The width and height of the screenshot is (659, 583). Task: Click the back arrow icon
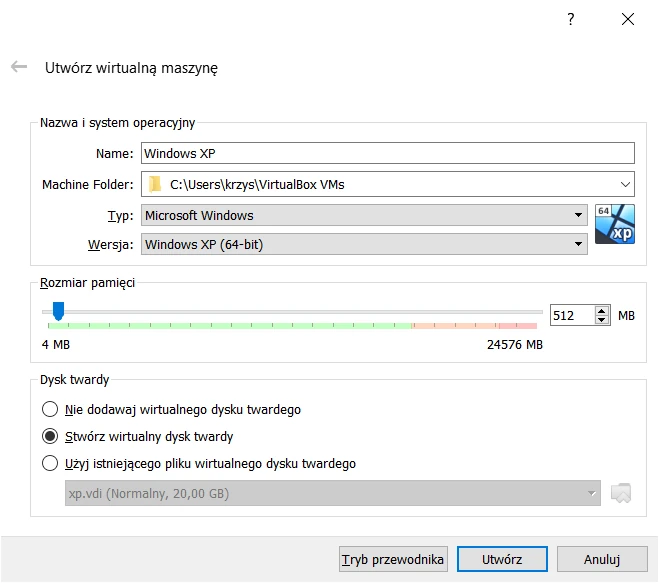point(19,66)
